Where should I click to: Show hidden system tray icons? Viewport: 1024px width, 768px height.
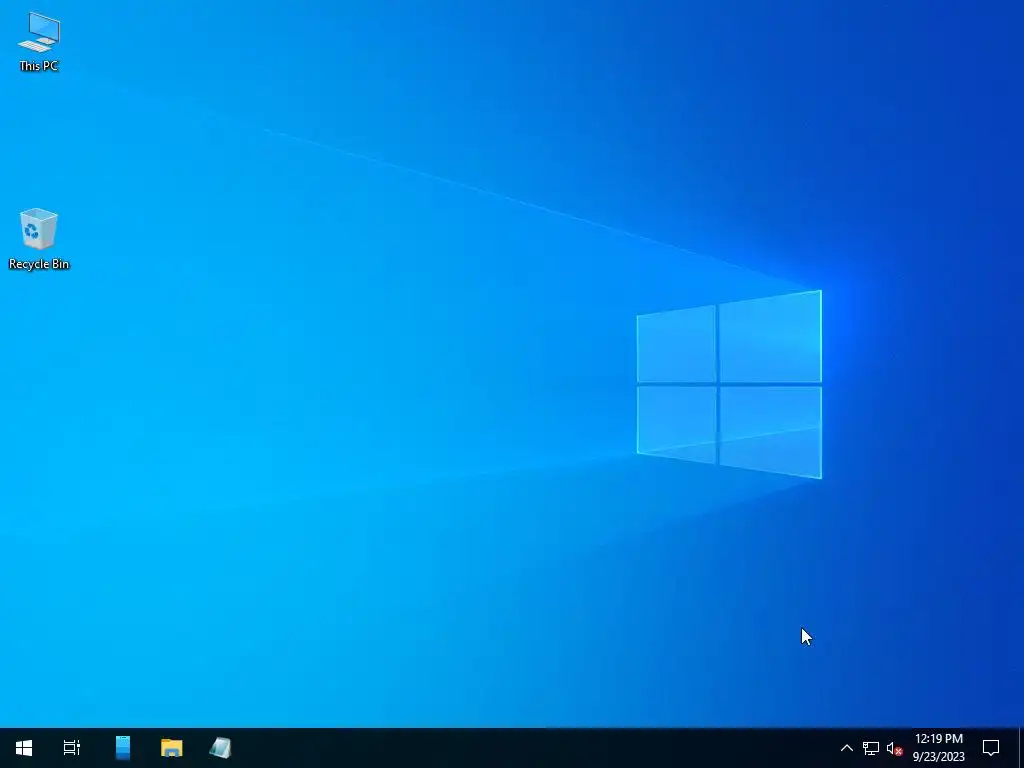pyautogui.click(x=846, y=748)
